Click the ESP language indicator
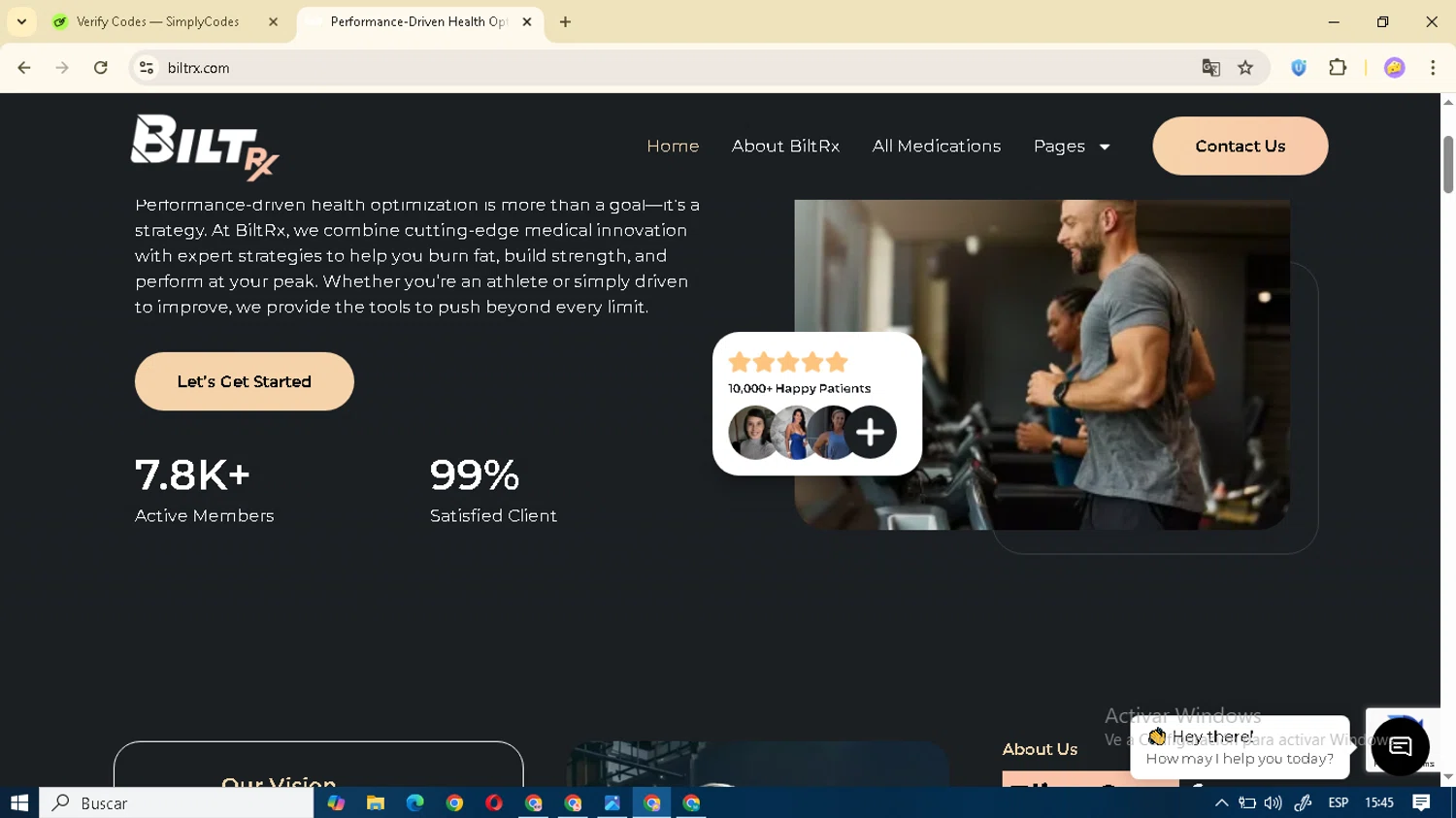 coord(1338,803)
